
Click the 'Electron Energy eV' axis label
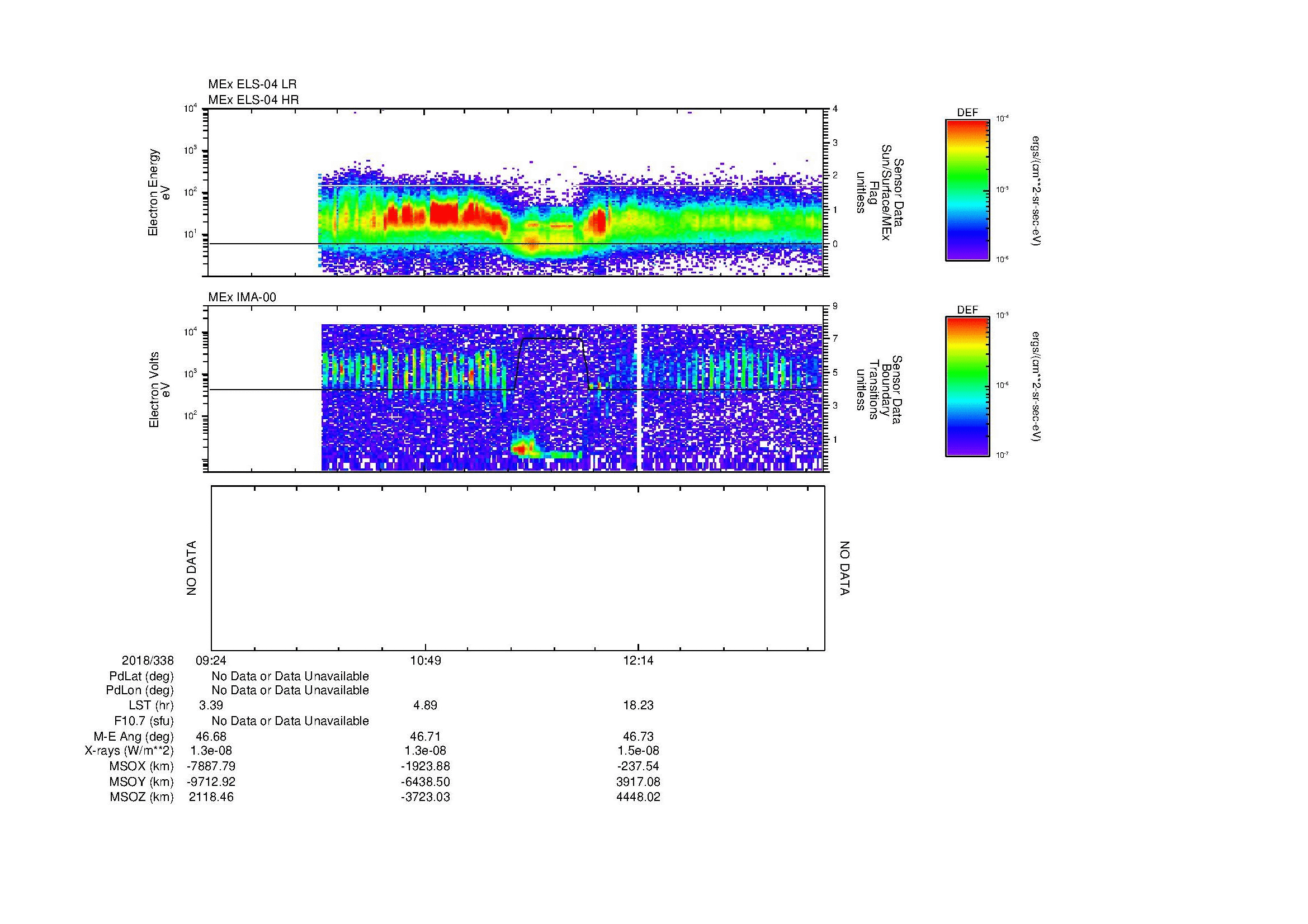[x=159, y=192]
